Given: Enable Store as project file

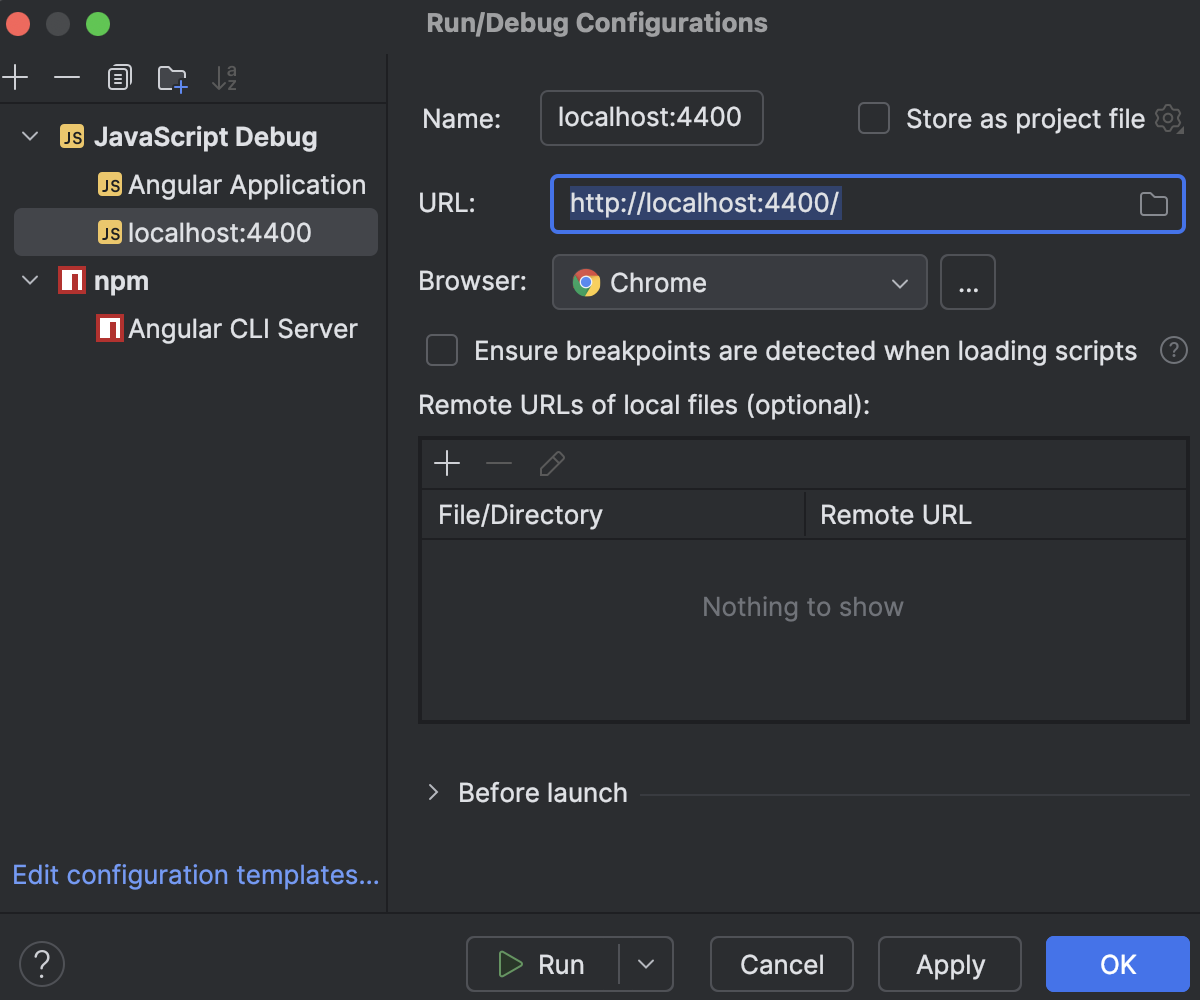Looking at the screenshot, I should click(x=873, y=118).
